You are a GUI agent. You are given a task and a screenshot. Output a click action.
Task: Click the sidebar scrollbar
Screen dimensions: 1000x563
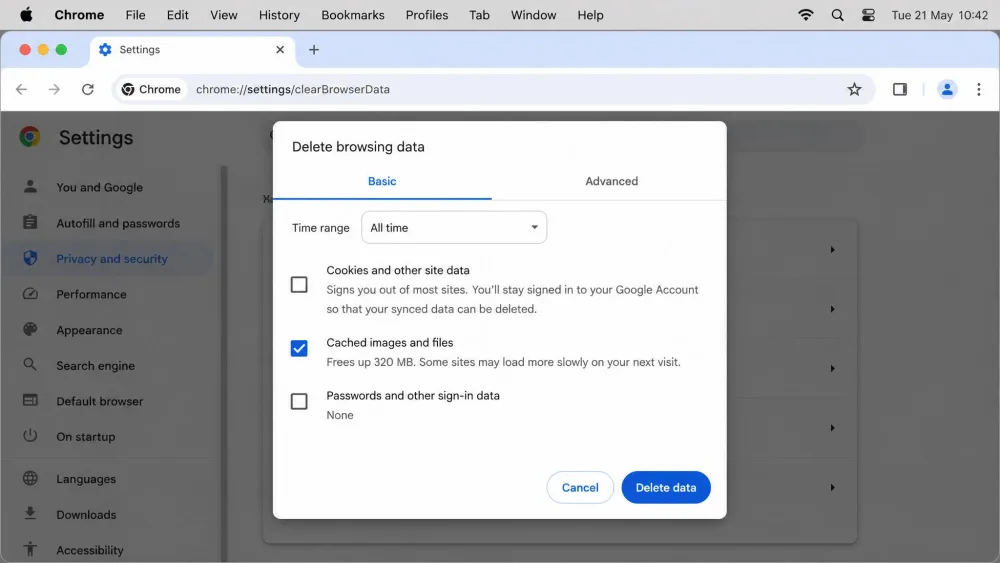click(223, 363)
